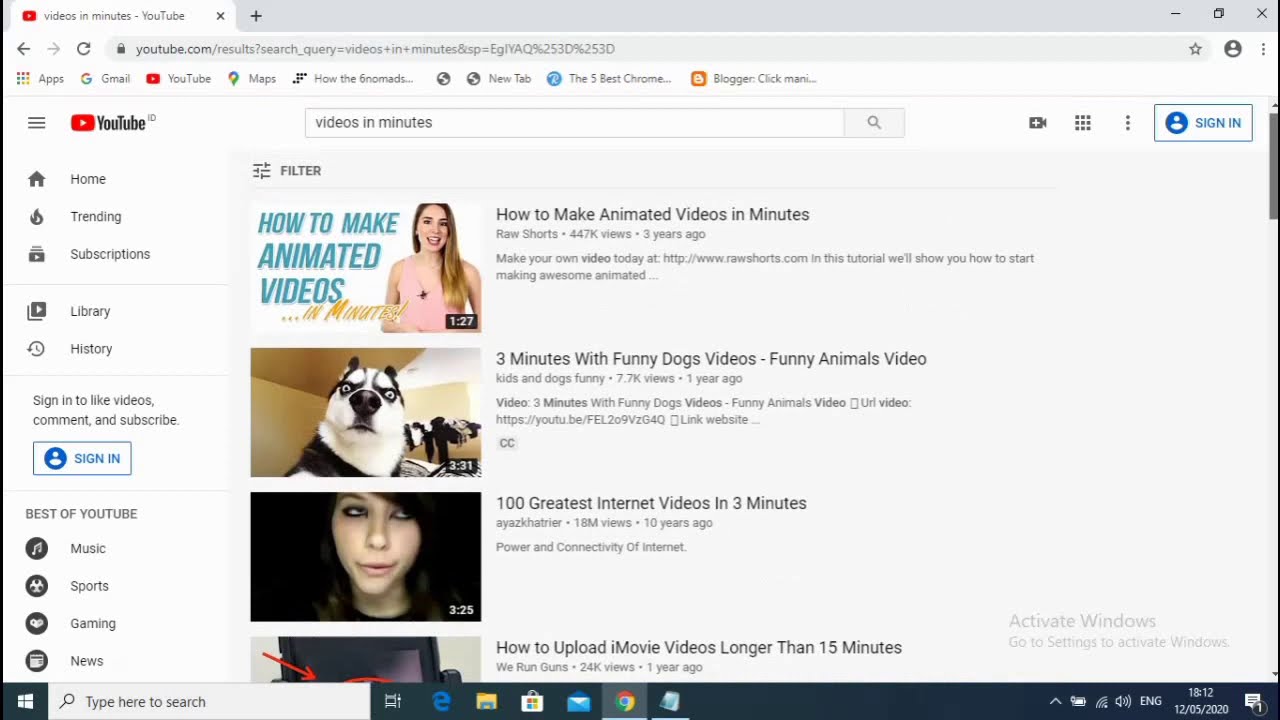The image size is (1280, 720).
Task: Open title 100 Greatest Internet Videos In 3 Minutes
Action: coord(651,503)
